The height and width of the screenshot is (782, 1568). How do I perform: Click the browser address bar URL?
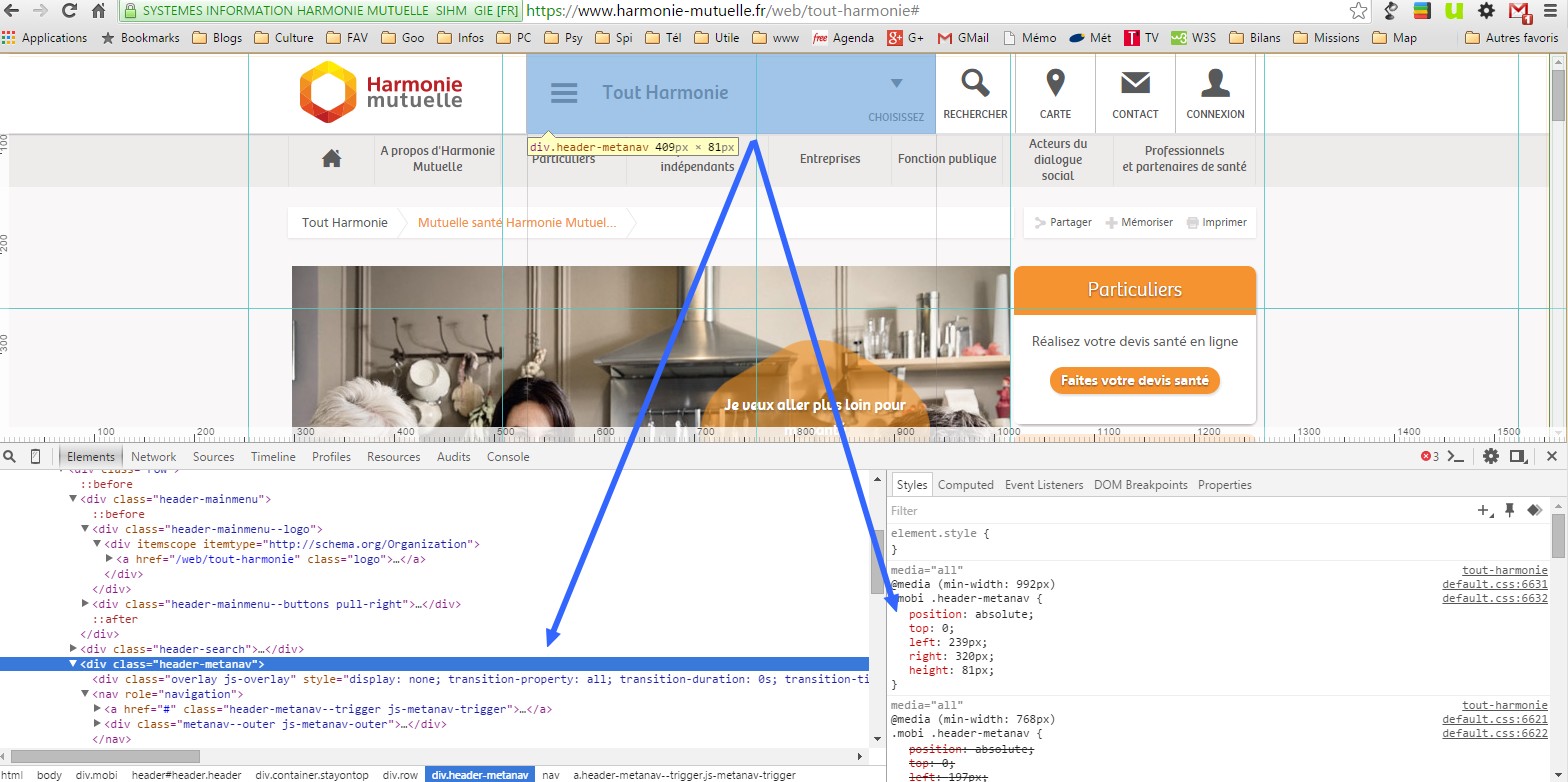click(721, 11)
